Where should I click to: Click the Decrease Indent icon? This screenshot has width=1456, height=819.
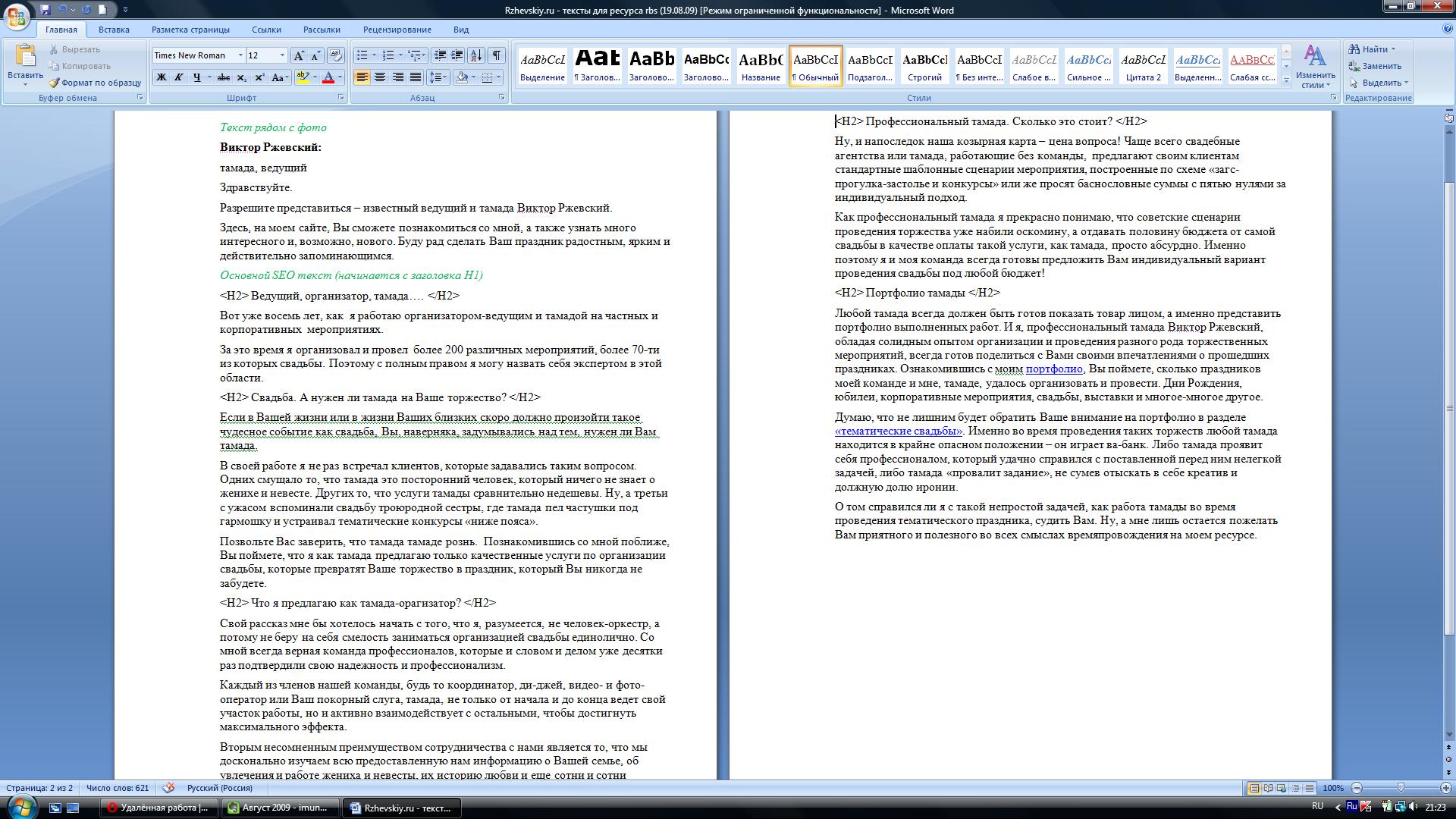pyautogui.click(x=439, y=55)
